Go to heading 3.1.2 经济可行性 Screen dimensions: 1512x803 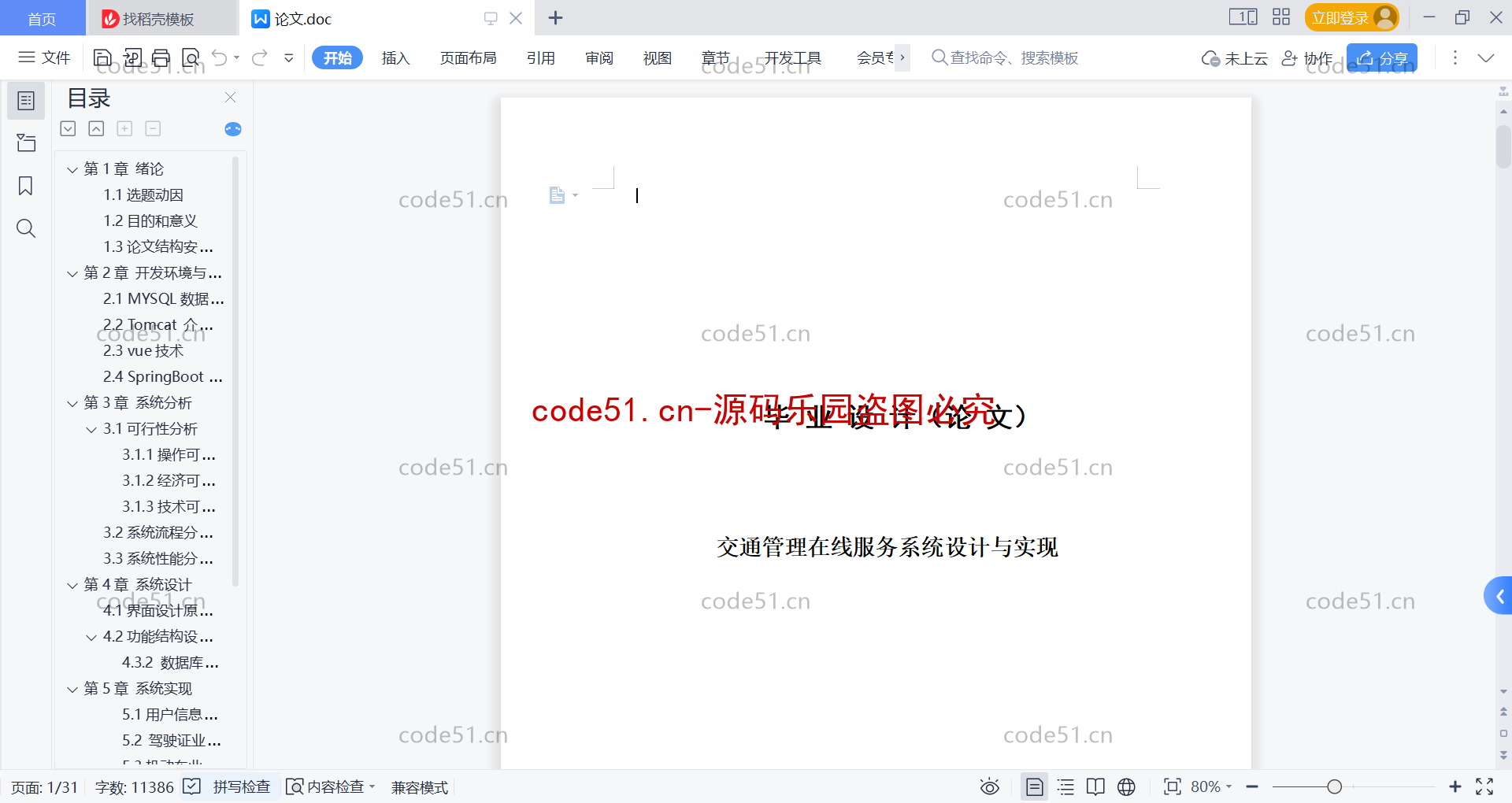pyautogui.click(x=169, y=480)
